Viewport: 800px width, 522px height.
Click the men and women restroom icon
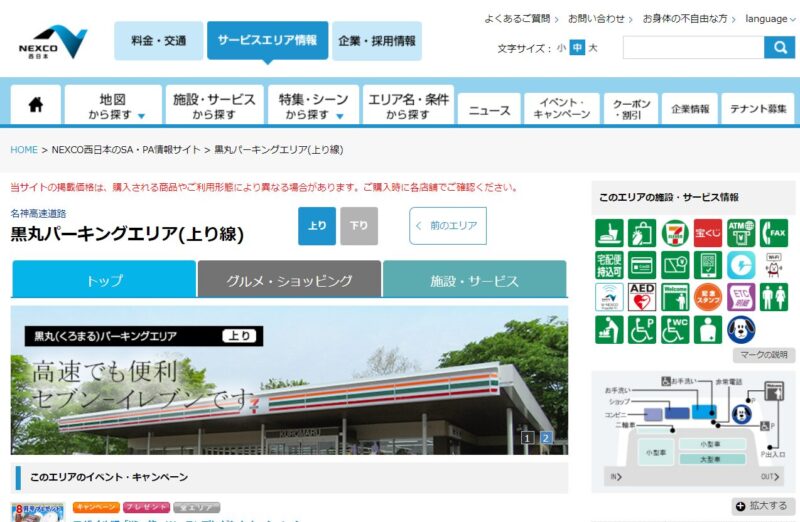pos(774,297)
